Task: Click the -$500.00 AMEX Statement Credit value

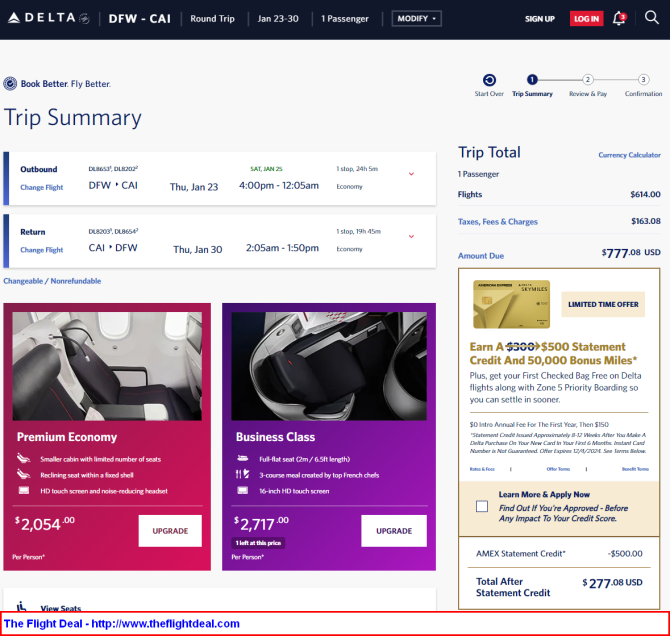Action: pyautogui.click(x=625, y=554)
